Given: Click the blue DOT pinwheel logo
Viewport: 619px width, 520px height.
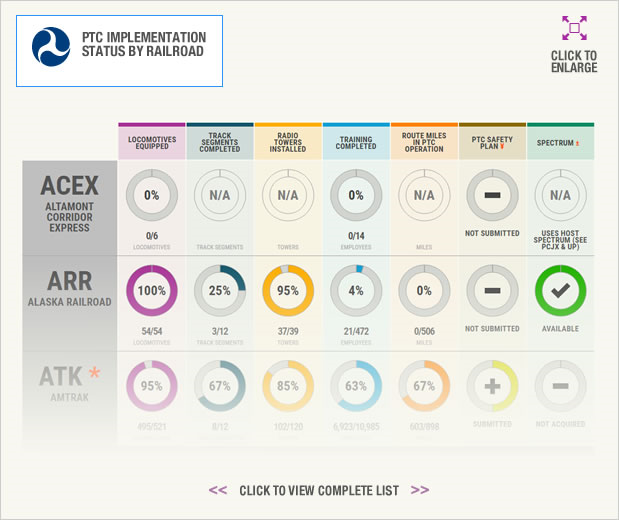Looking at the screenshot, I should click(x=51, y=47).
